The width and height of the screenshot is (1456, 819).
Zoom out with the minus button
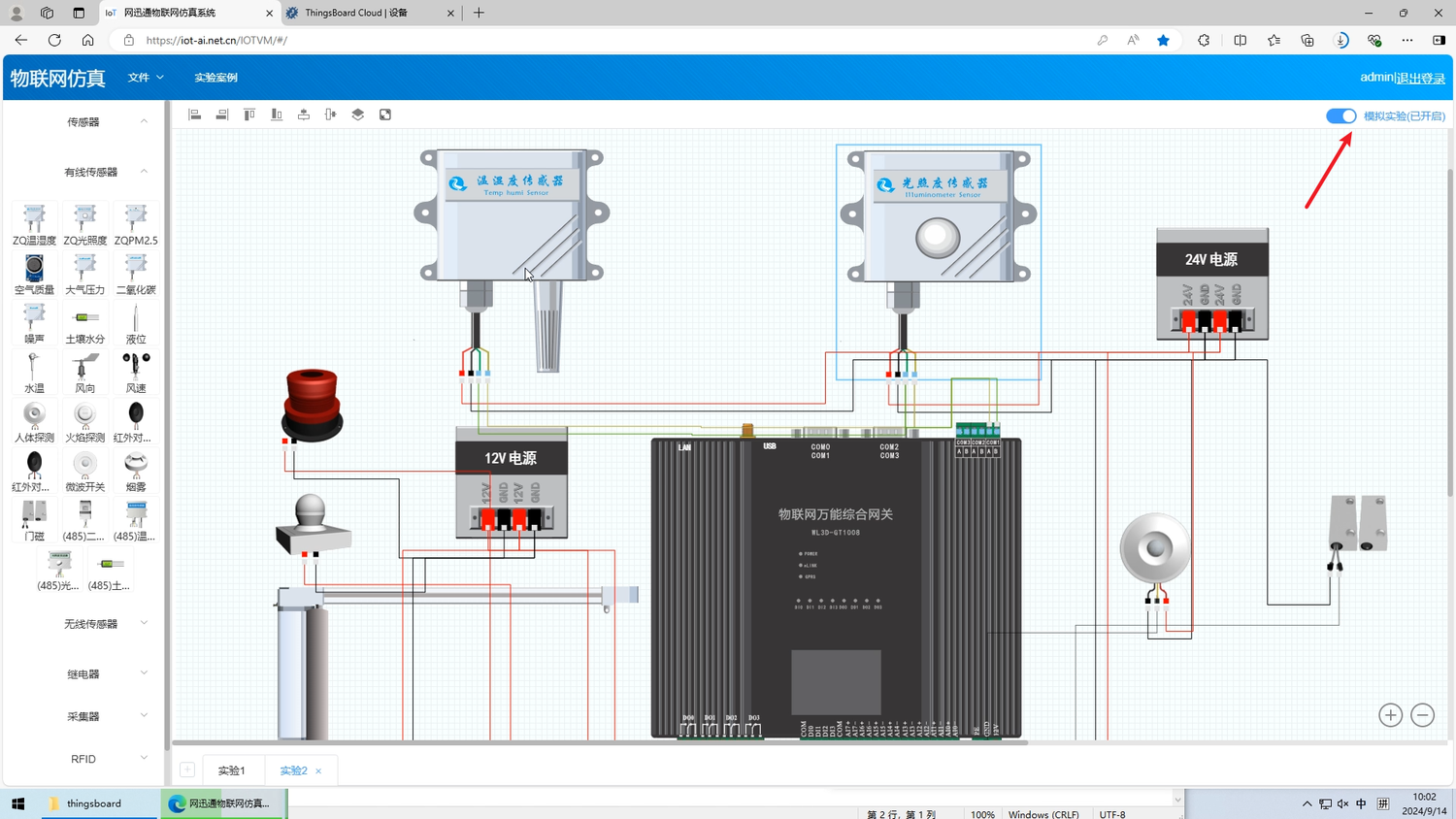1422,715
